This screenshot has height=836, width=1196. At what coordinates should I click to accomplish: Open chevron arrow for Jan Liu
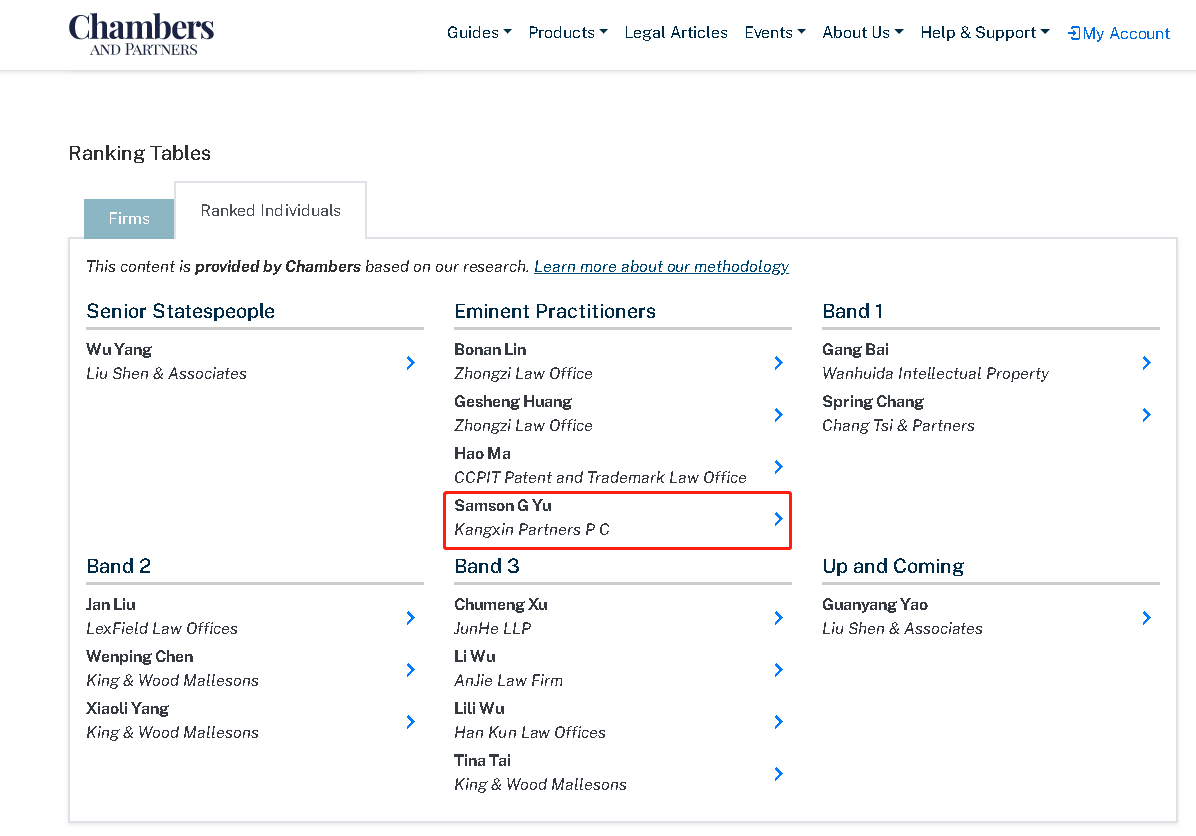pos(410,618)
